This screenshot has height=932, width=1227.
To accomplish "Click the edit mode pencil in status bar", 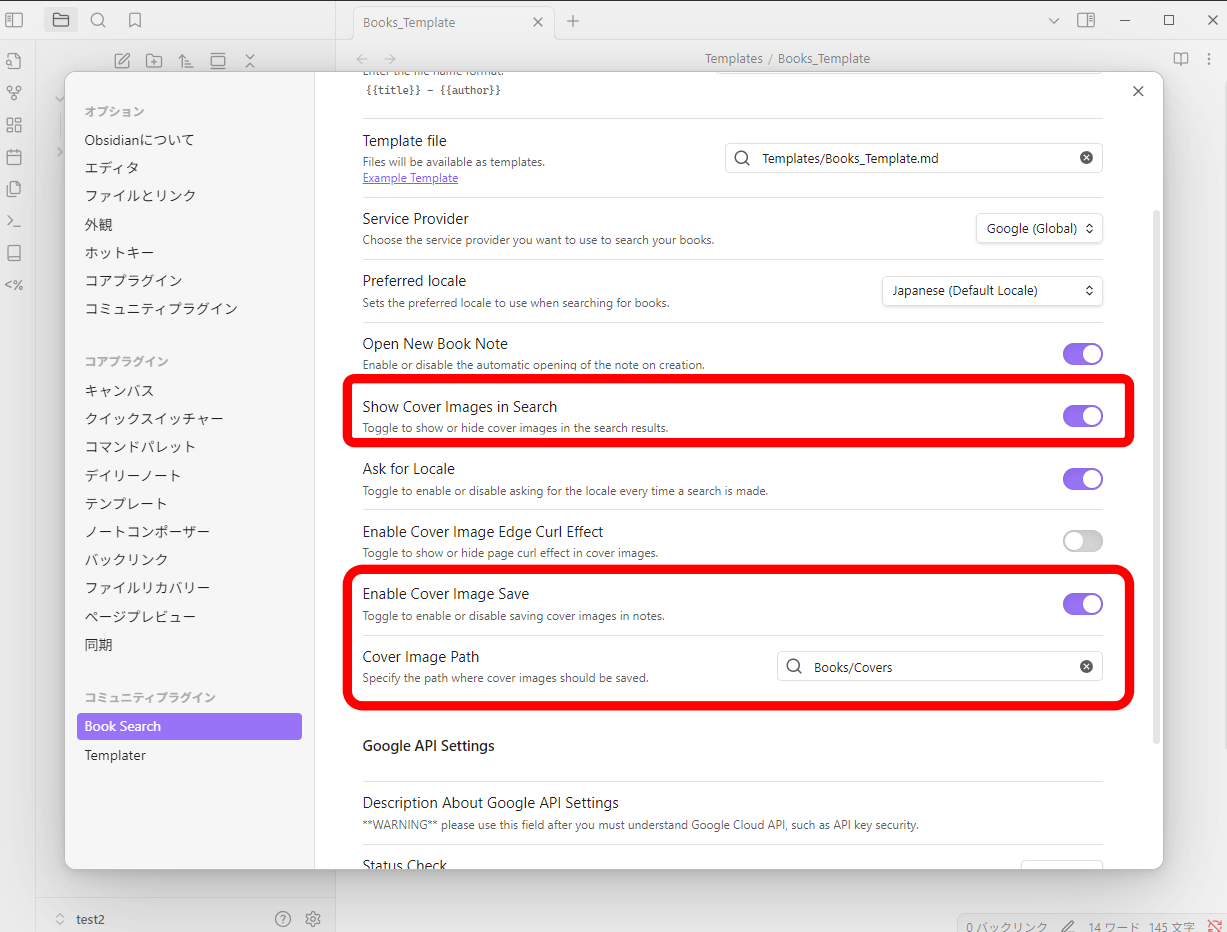I will pos(1068,926).
